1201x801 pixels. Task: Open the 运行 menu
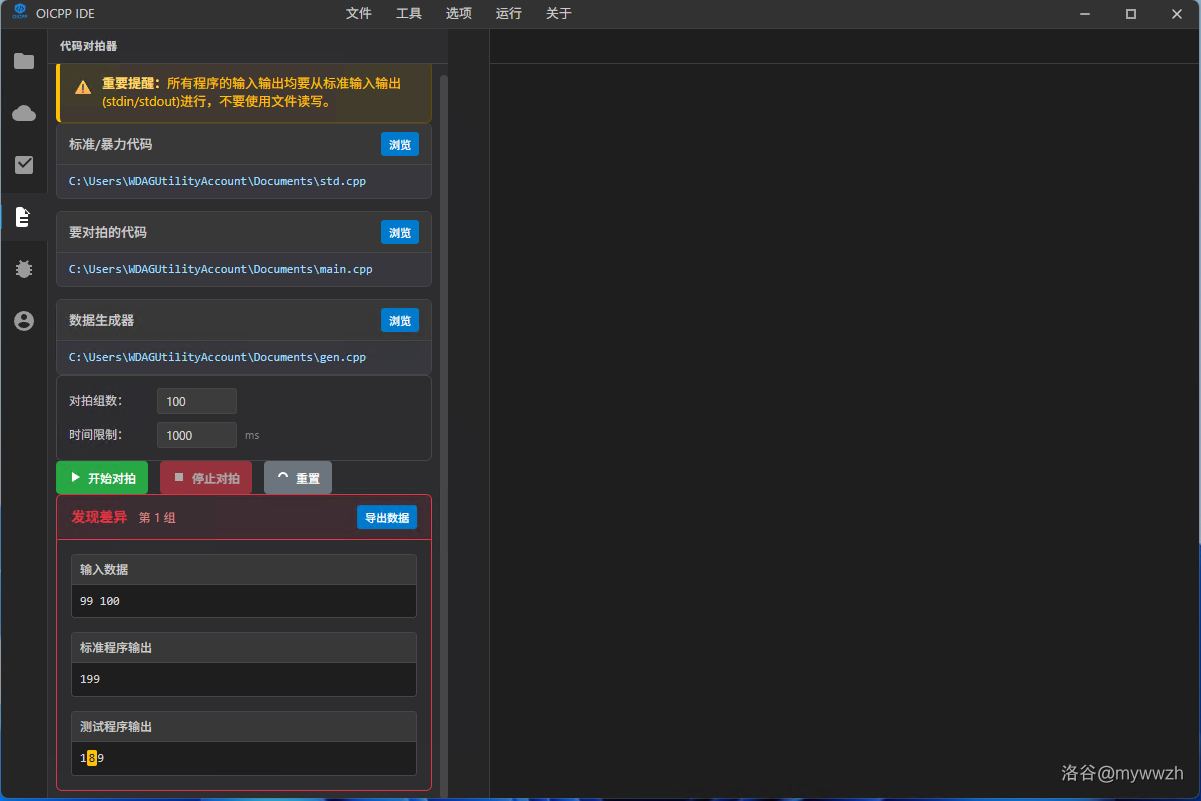508,14
